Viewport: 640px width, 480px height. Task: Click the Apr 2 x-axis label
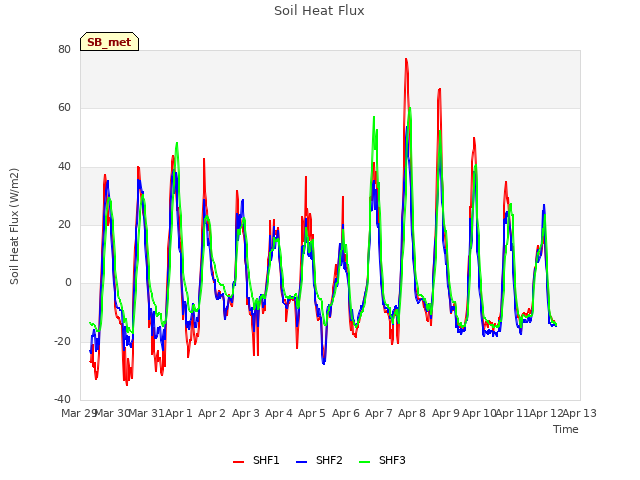[x=212, y=413]
